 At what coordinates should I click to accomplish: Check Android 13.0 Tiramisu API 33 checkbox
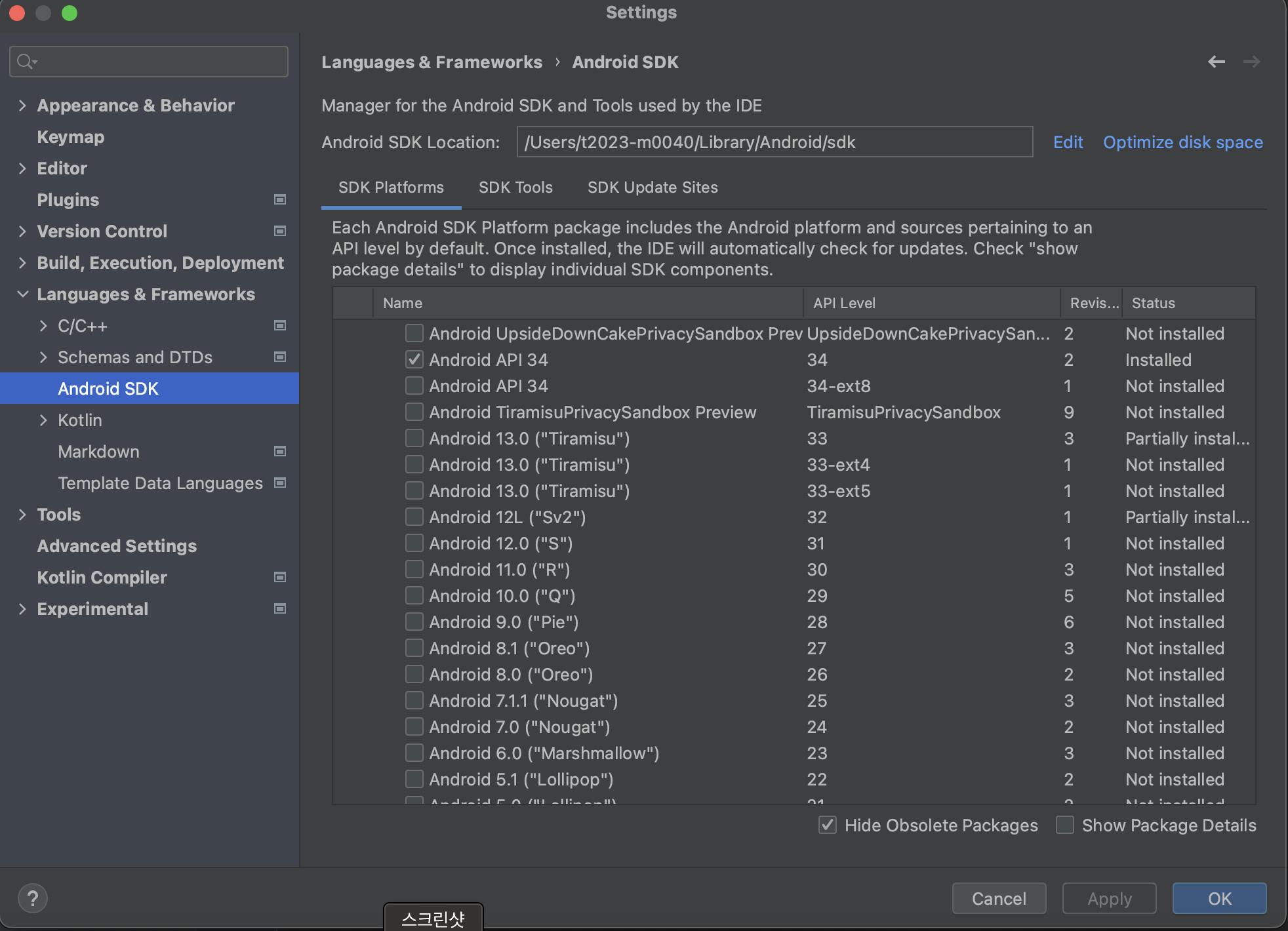pos(414,438)
